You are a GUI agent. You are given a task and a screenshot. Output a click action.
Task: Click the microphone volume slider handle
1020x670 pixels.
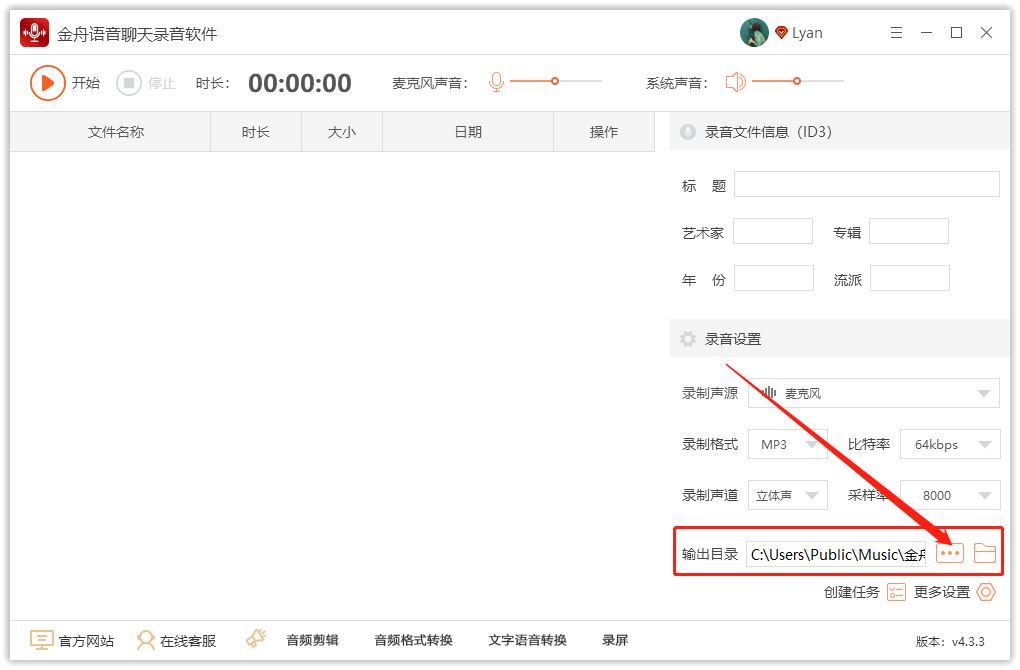pos(555,81)
